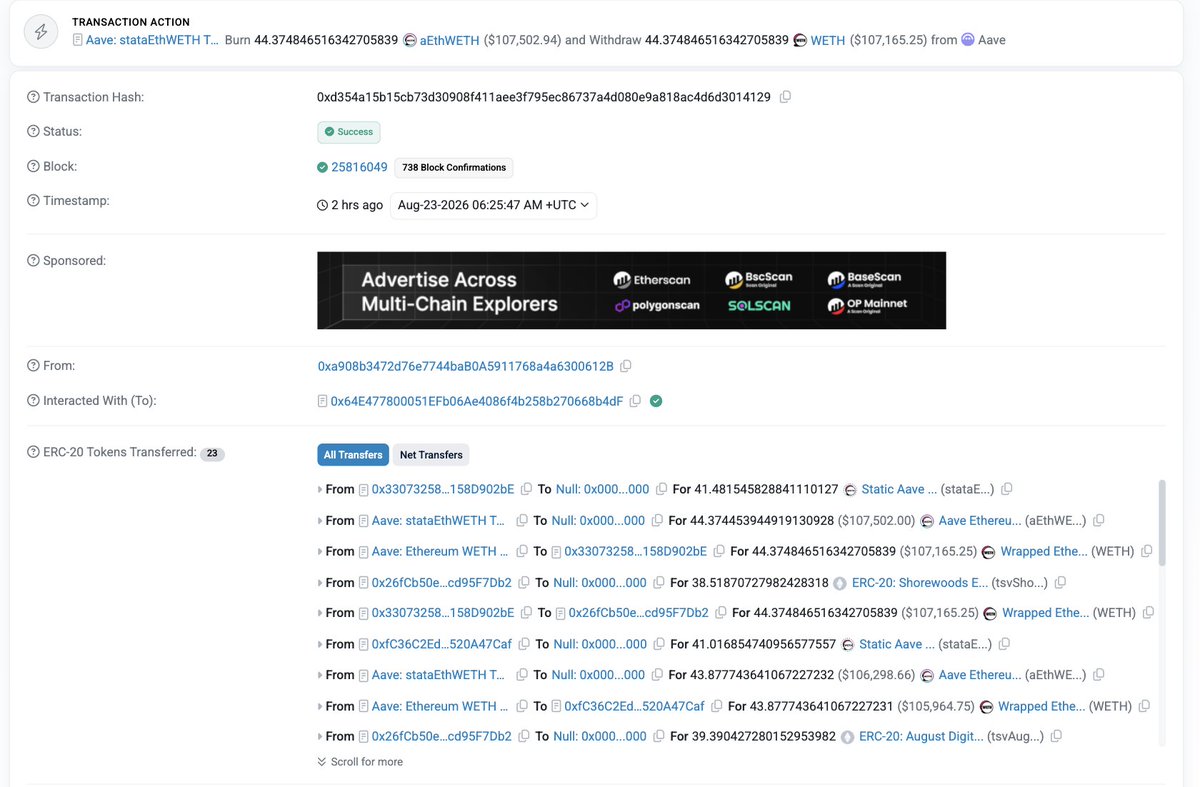Expand the 41.481545828841110127 transfer row
Image resolution: width=1200 pixels, height=787 pixels.
[x=320, y=489]
